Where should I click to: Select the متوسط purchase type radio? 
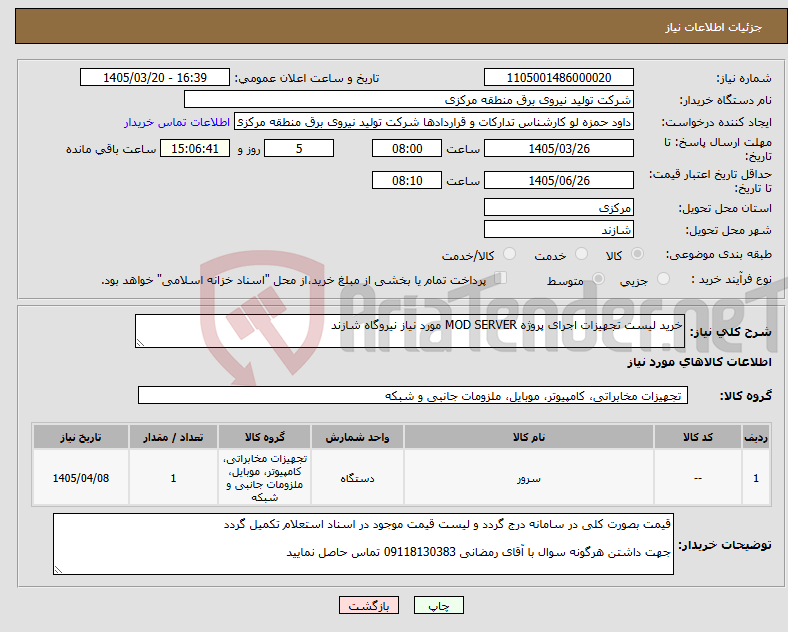[x=598, y=279]
